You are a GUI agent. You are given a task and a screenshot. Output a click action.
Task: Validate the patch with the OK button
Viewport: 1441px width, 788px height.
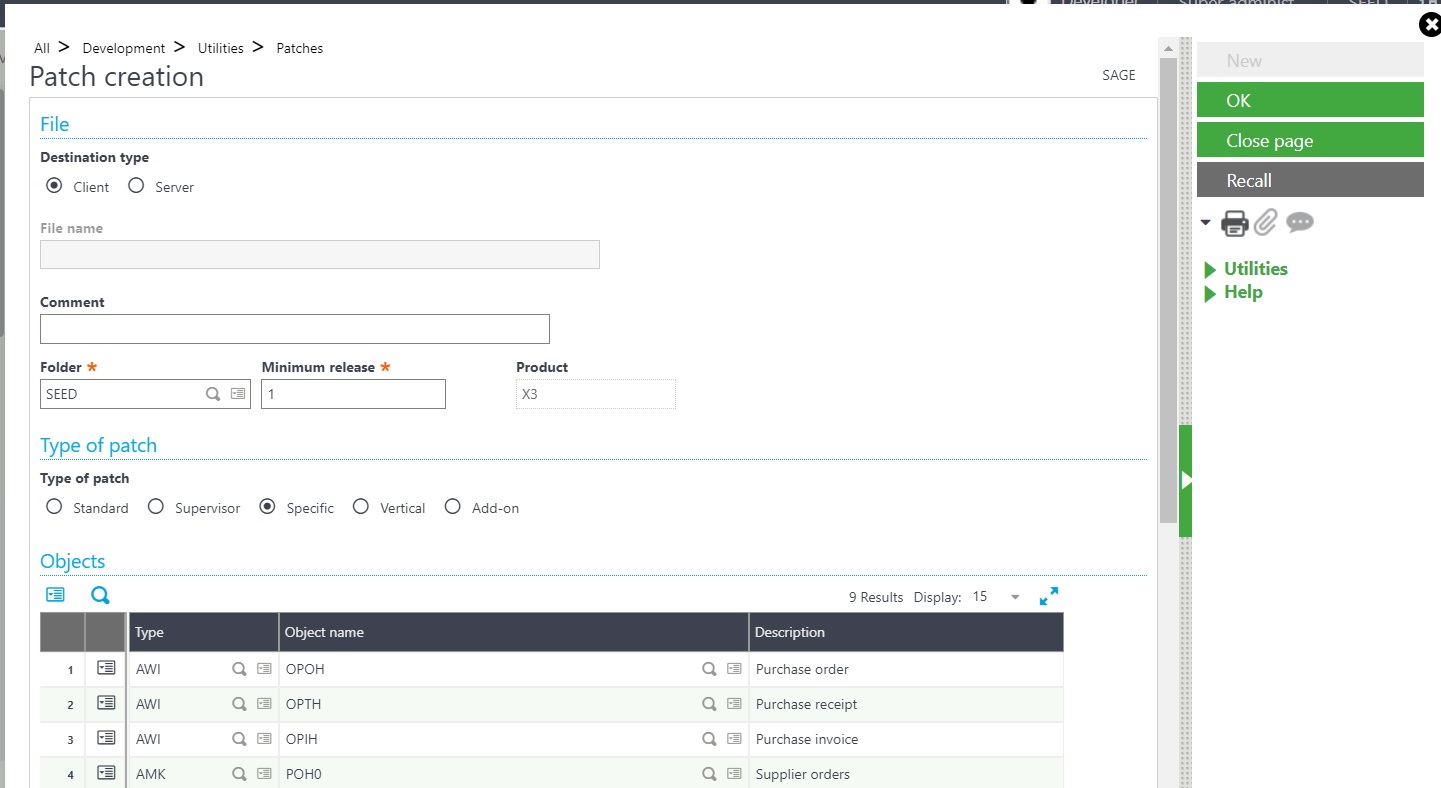(x=1309, y=99)
